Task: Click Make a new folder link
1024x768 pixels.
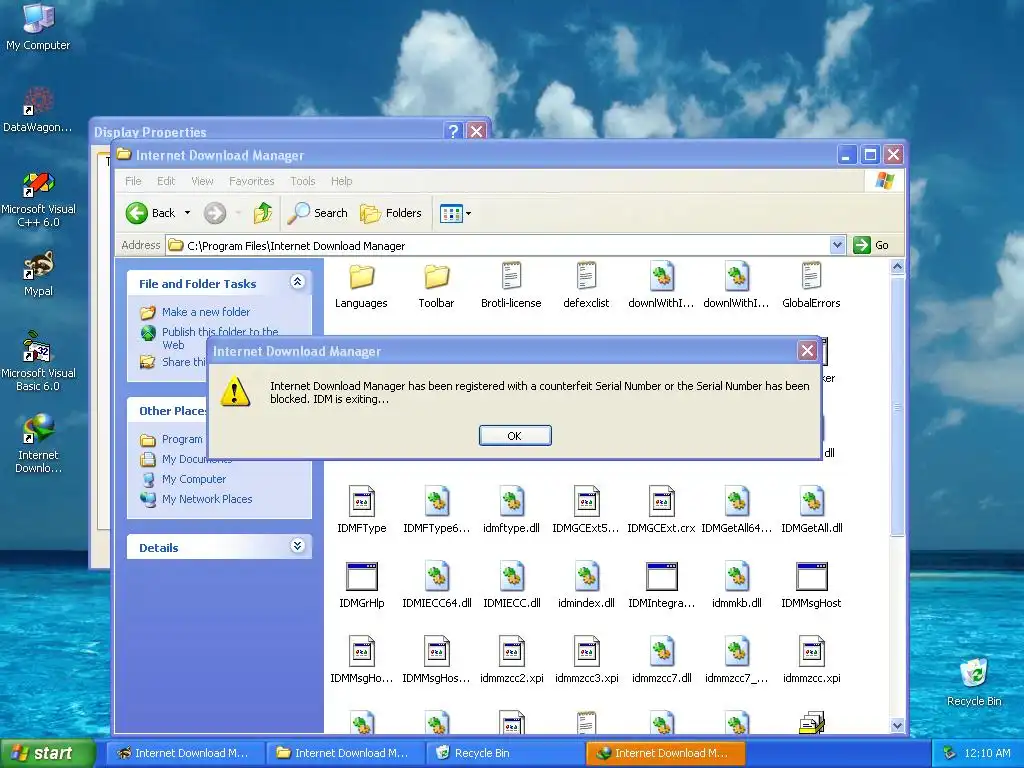Action: click(x=206, y=312)
